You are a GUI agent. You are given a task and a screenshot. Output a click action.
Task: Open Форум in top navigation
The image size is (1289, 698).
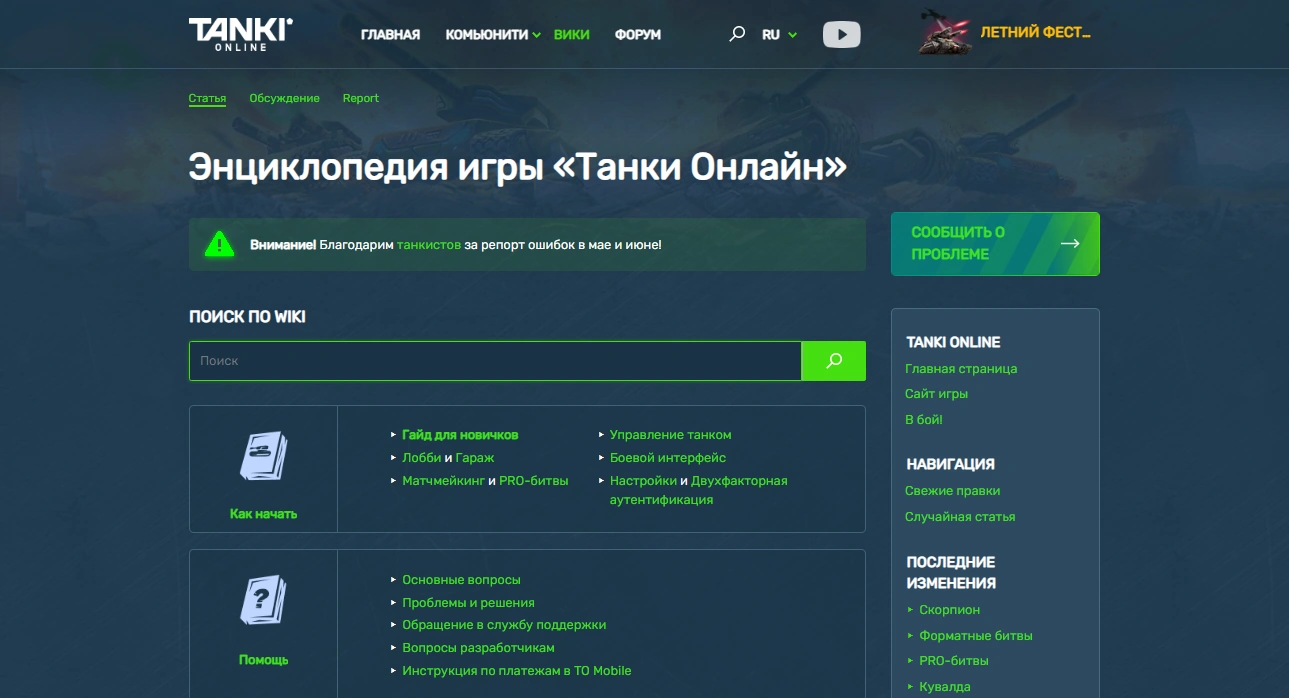638,34
